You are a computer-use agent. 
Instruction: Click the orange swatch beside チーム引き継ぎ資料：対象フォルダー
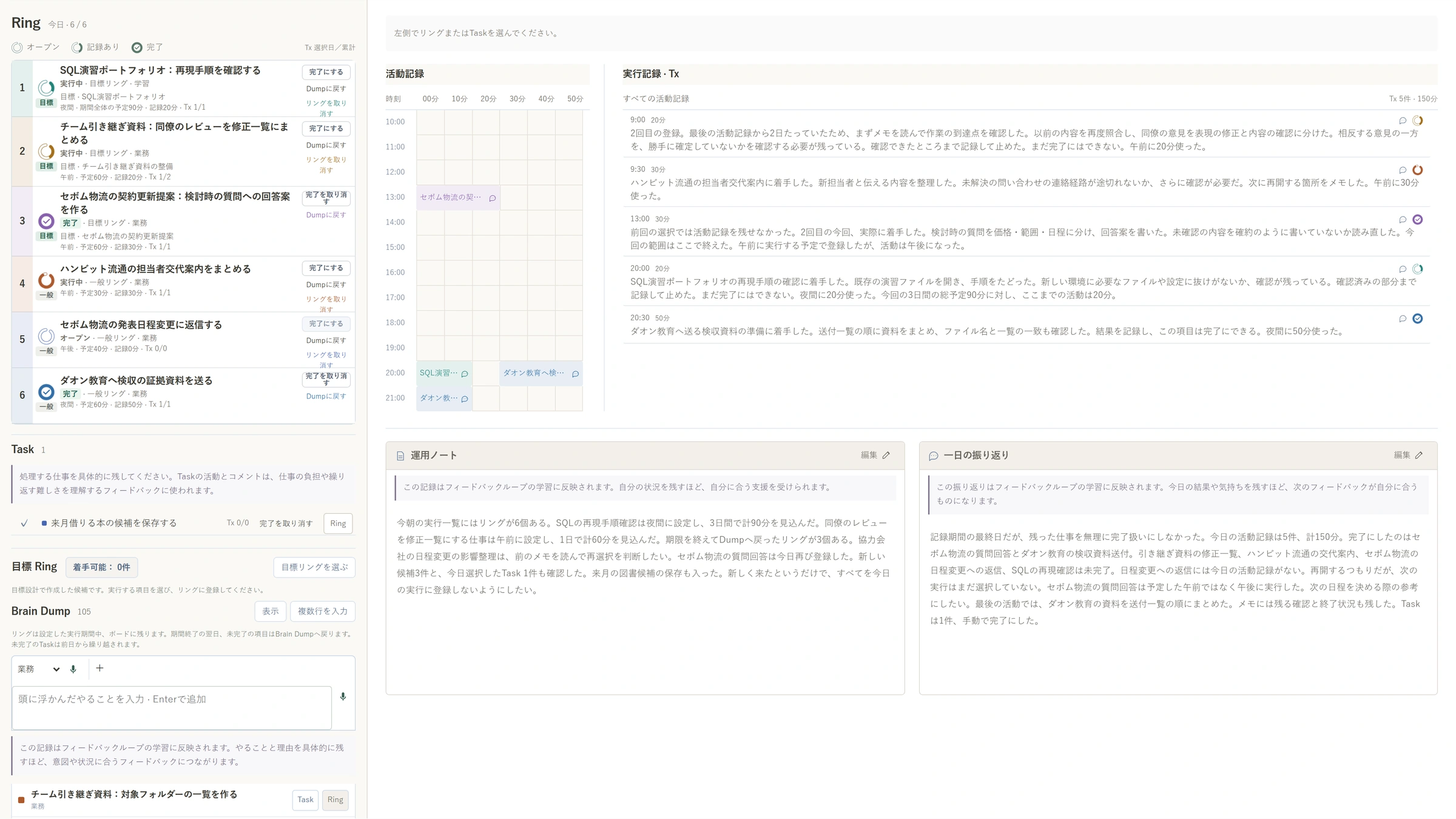coord(21,800)
